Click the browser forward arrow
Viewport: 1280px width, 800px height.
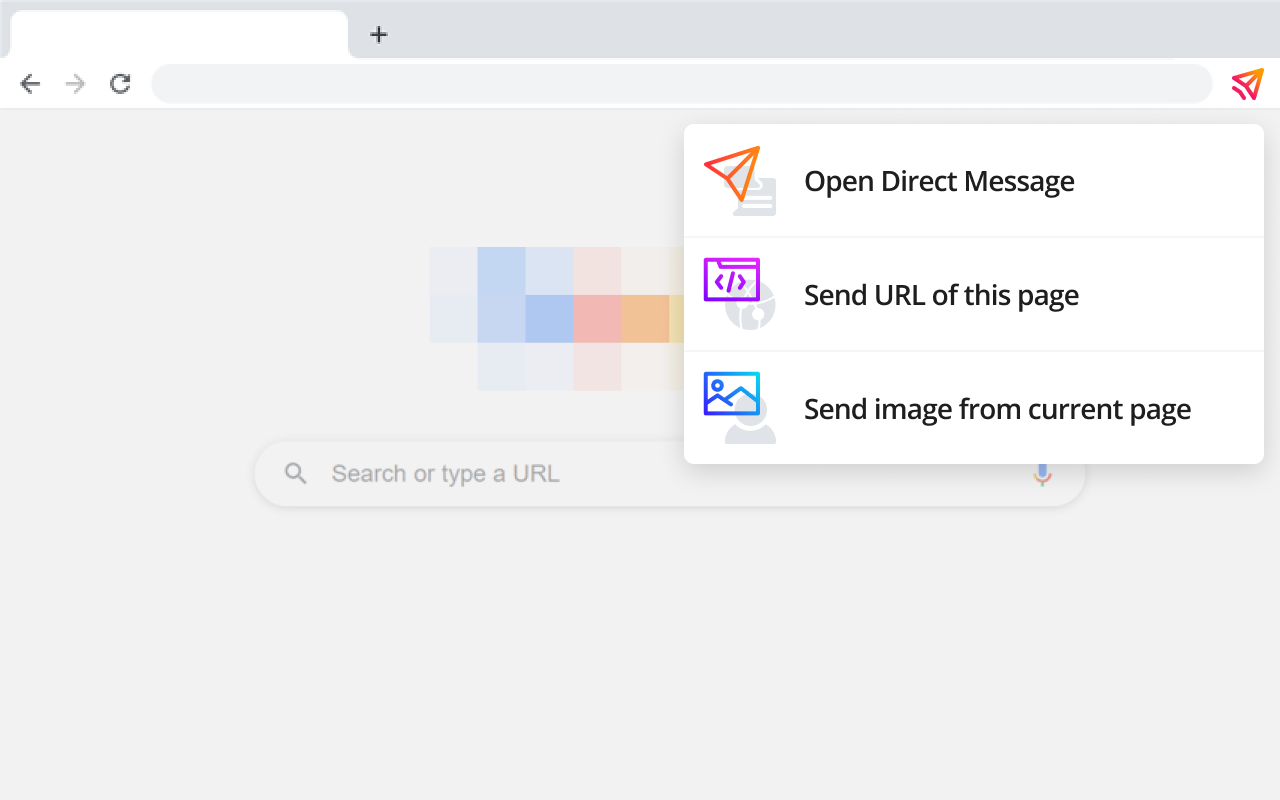pos(75,84)
